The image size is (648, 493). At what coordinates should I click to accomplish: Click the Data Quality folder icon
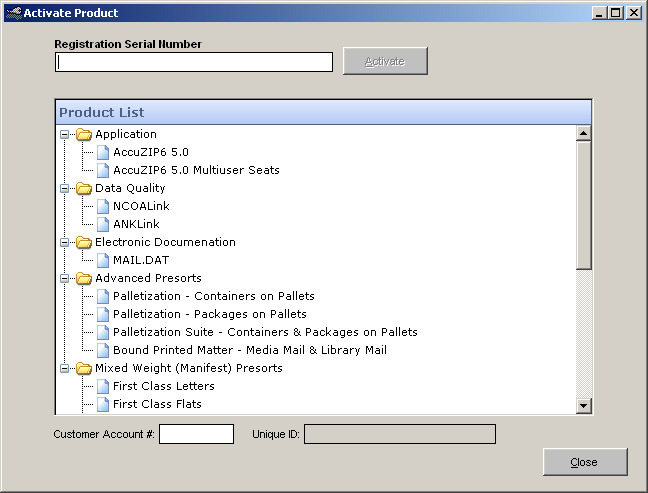tap(83, 188)
